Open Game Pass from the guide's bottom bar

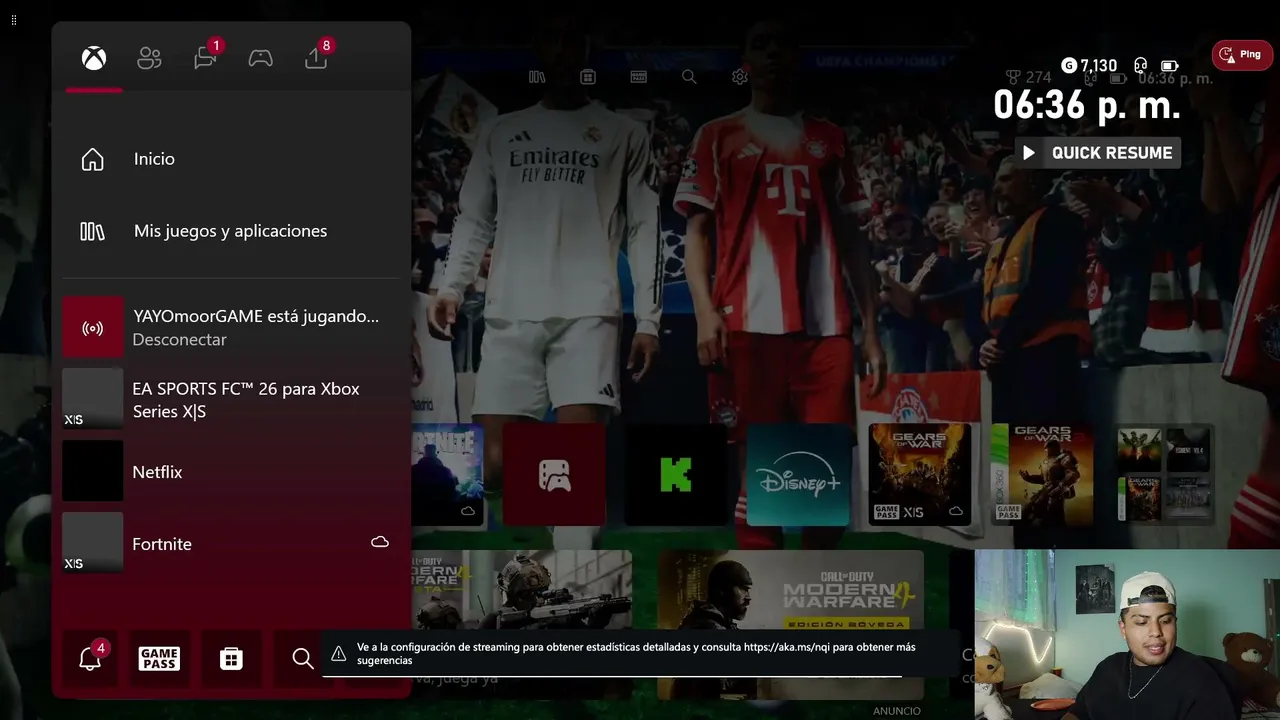pos(159,658)
